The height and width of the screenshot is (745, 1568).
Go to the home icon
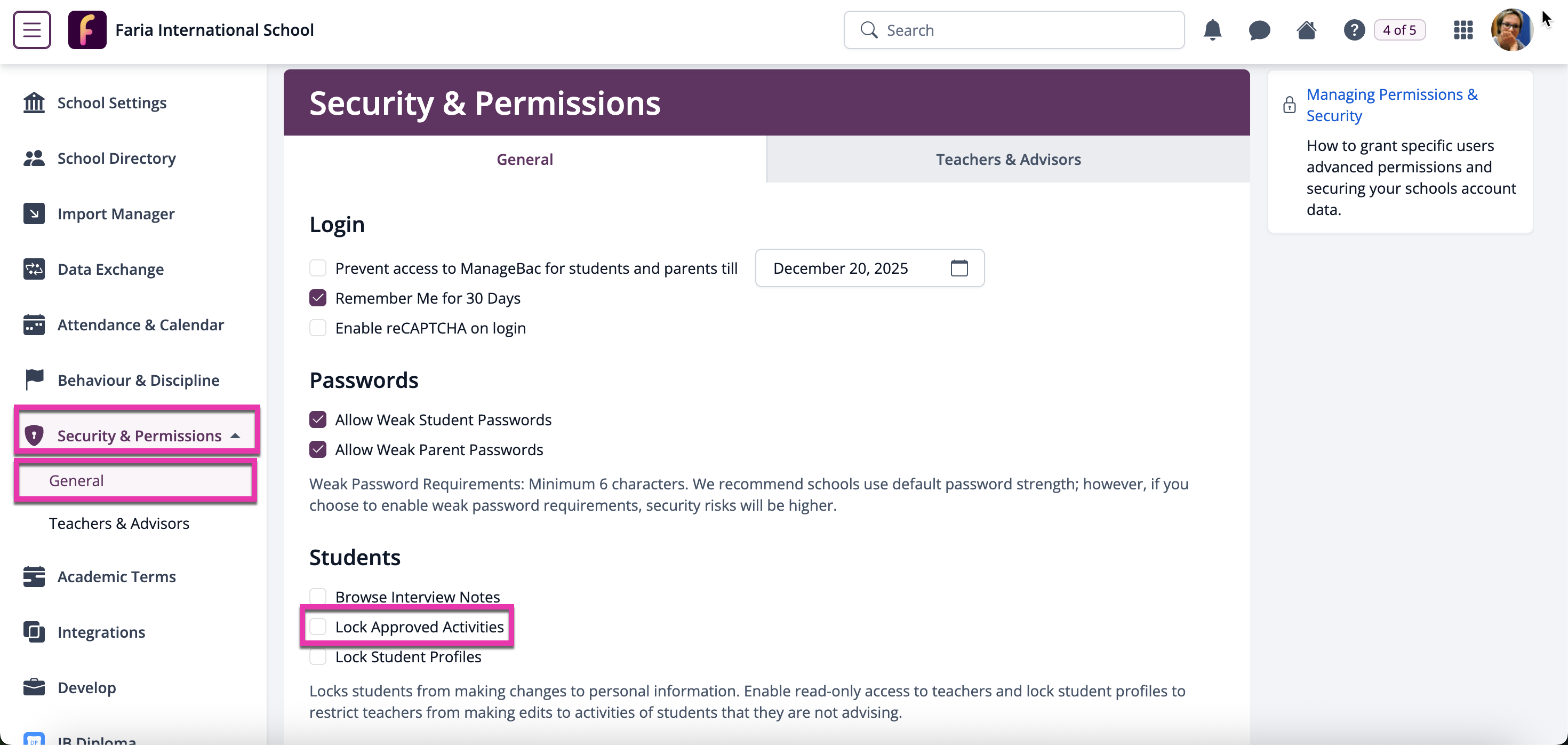coord(1306,30)
